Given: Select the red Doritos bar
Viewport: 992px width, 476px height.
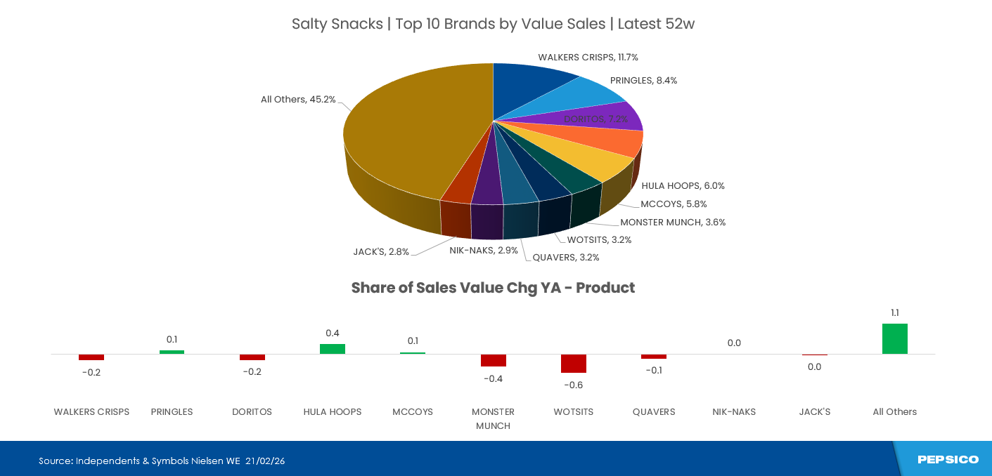Looking at the screenshot, I should [252, 357].
